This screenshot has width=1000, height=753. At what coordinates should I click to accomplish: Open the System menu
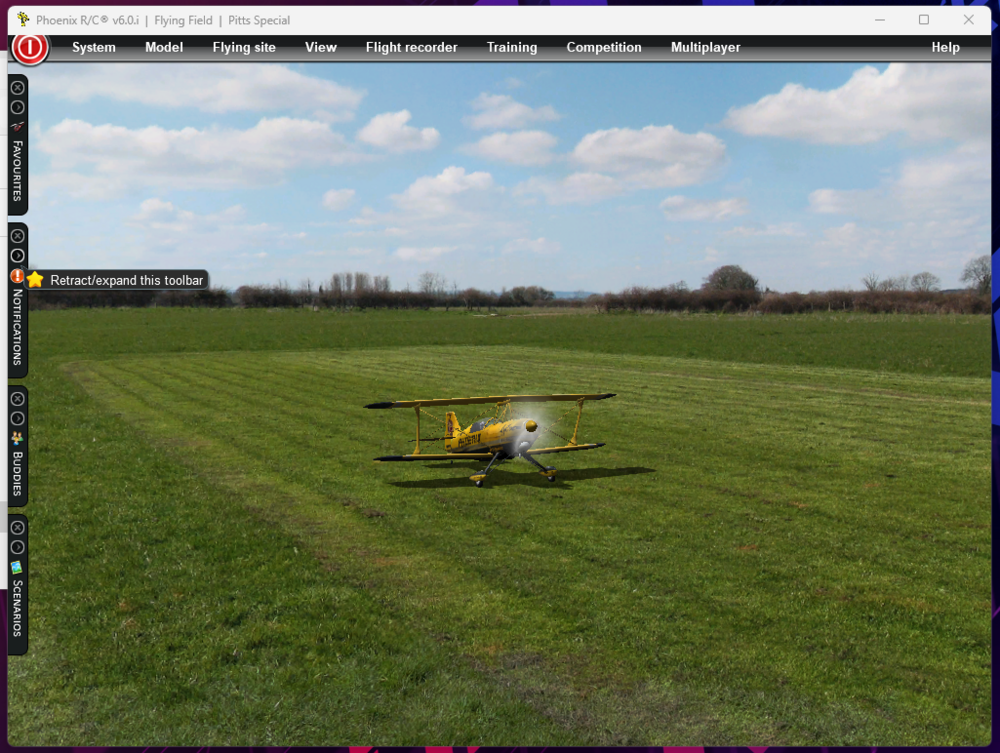coord(94,47)
